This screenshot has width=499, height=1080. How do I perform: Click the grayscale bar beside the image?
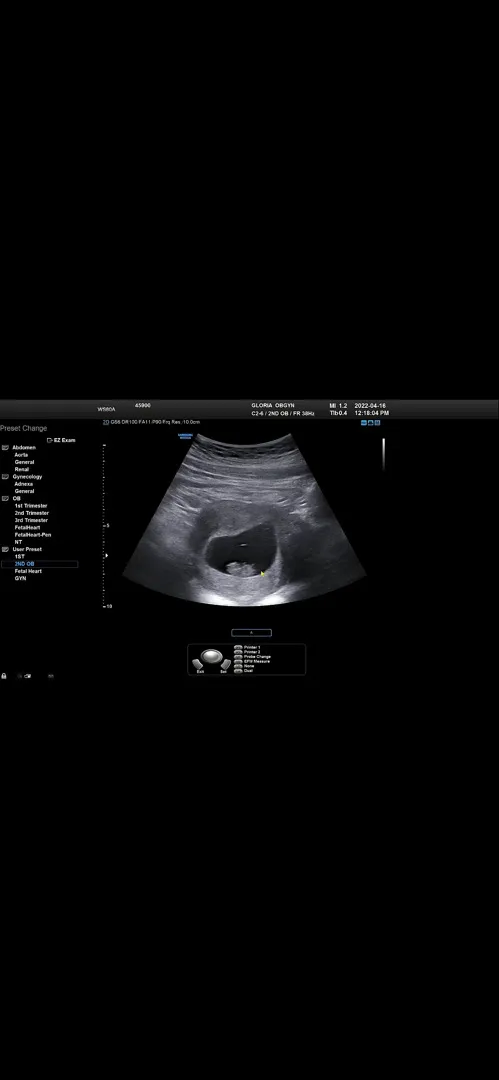point(384,454)
